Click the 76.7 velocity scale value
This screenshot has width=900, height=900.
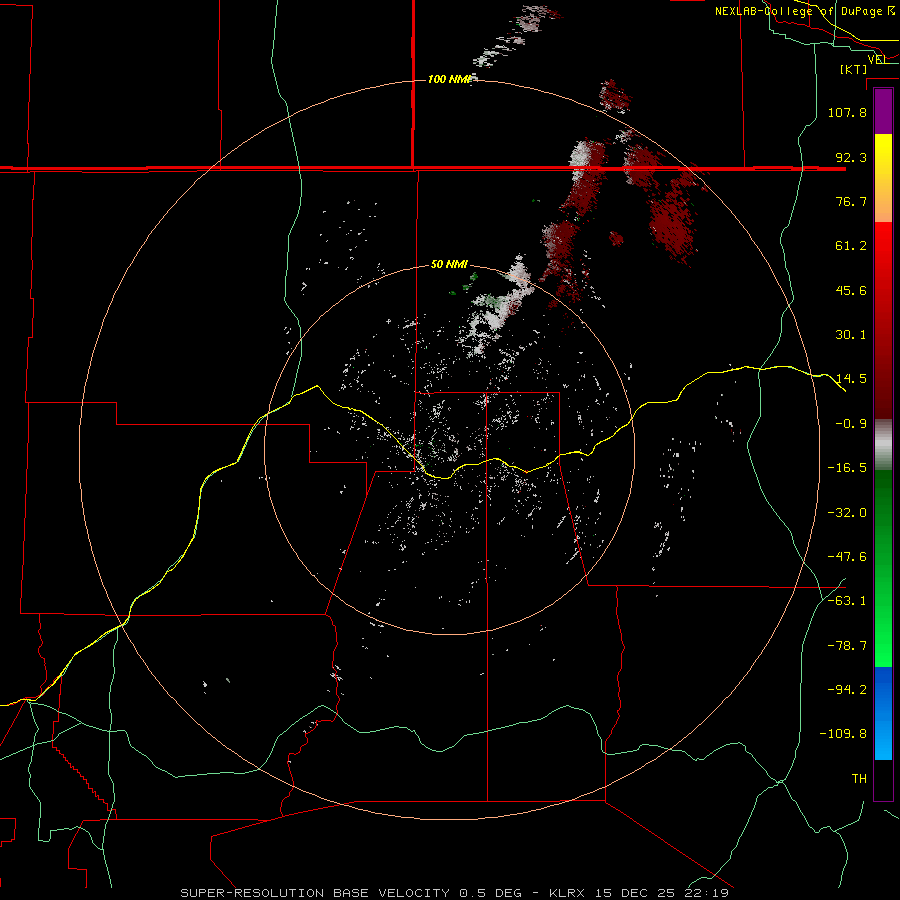tap(851, 201)
